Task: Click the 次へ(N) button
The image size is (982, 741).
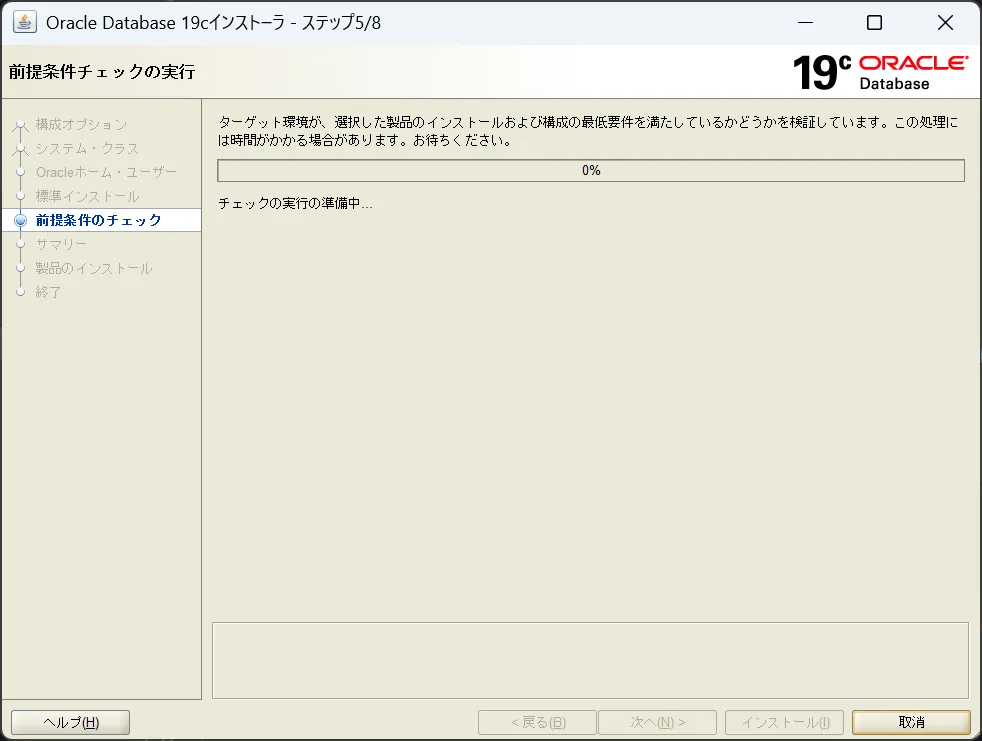Action: pos(658,722)
